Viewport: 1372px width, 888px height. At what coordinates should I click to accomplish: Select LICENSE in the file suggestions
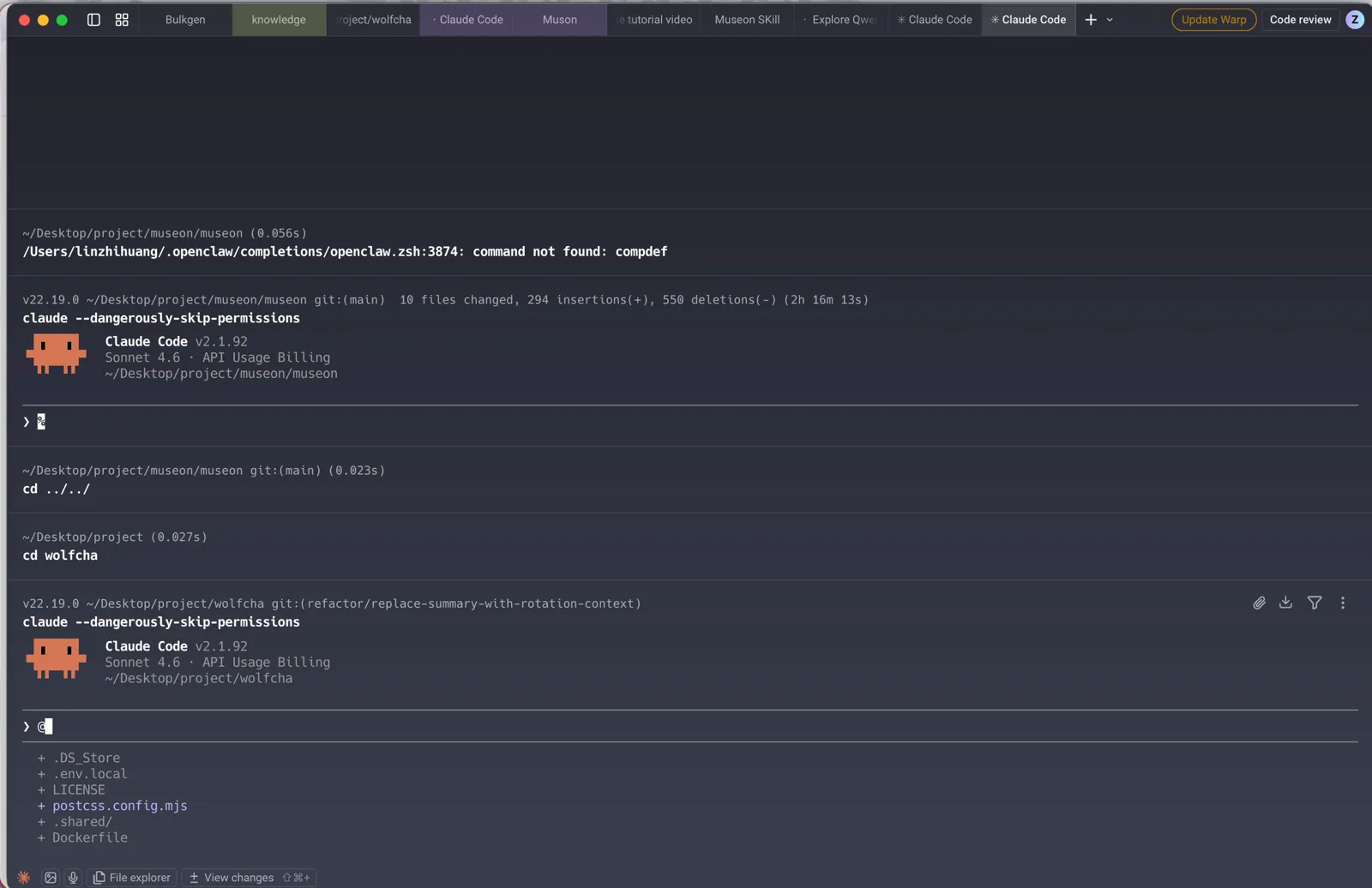79,790
